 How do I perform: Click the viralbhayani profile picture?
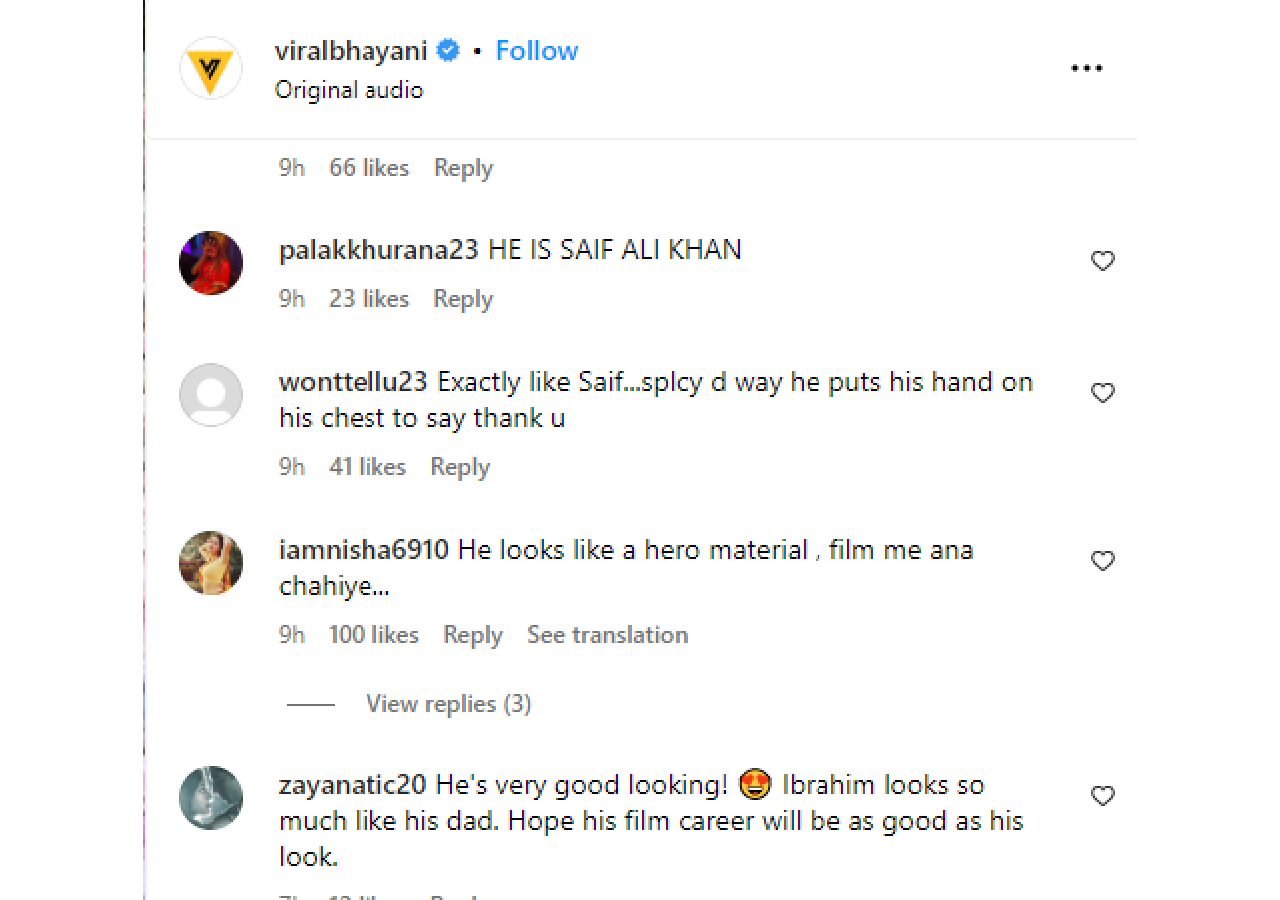click(x=210, y=69)
